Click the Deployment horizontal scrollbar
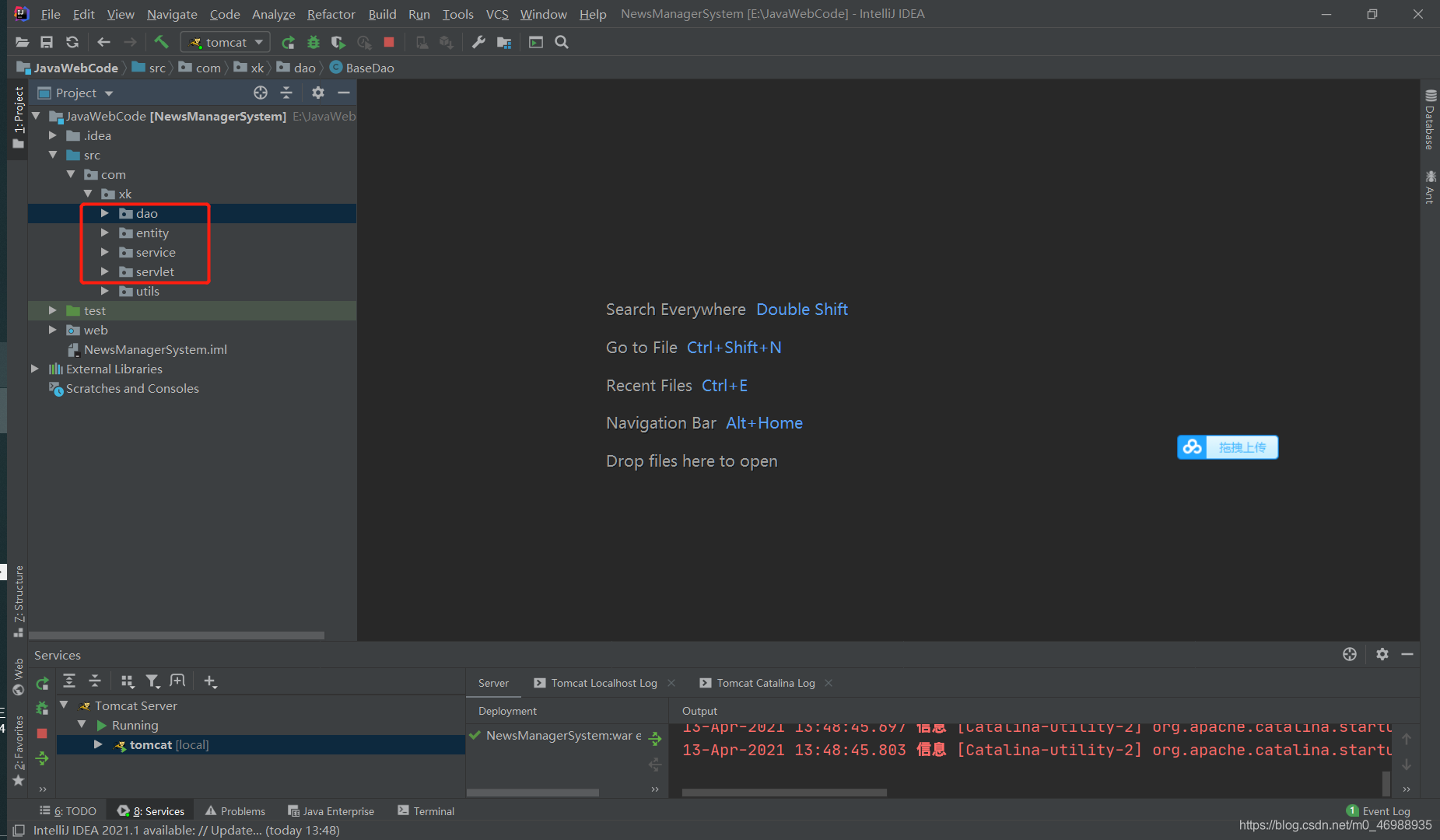The image size is (1440, 840). [x=533, y=793]
